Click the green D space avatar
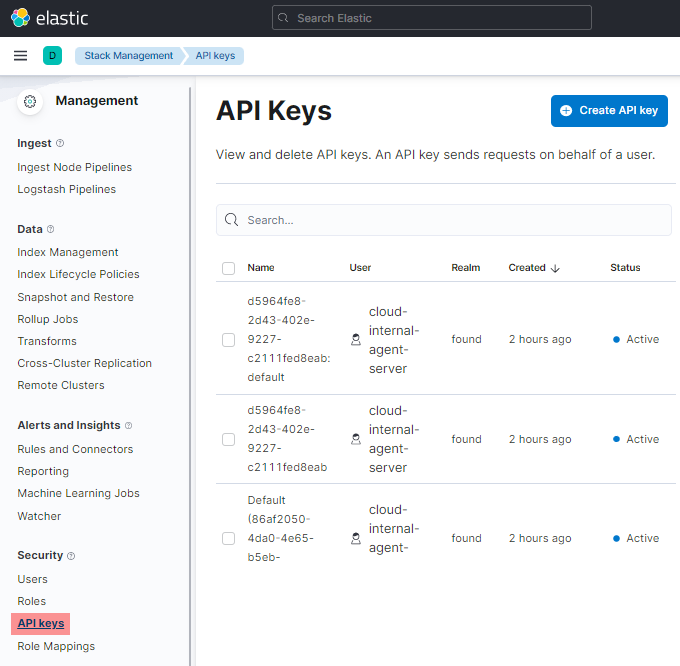Screen dimensions: 680x666 coord(52,56)
